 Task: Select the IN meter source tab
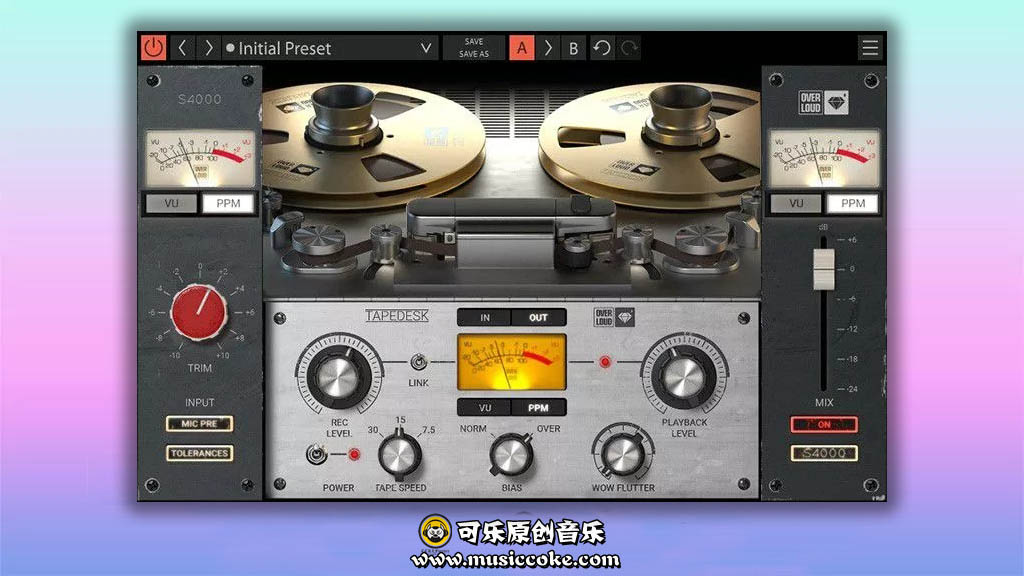click(x=485, y=317)
